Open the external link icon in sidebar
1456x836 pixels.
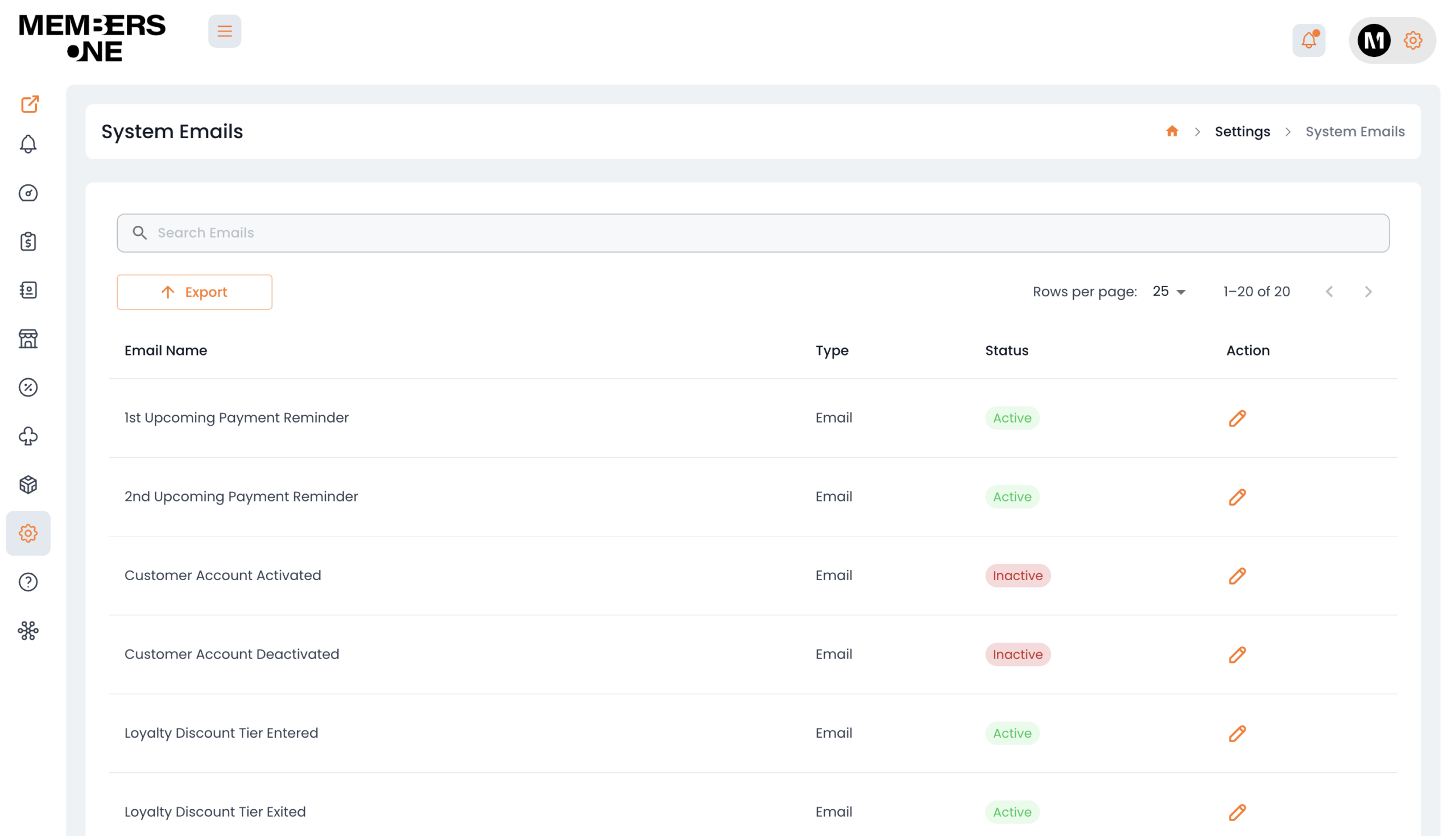click(29, 104)
